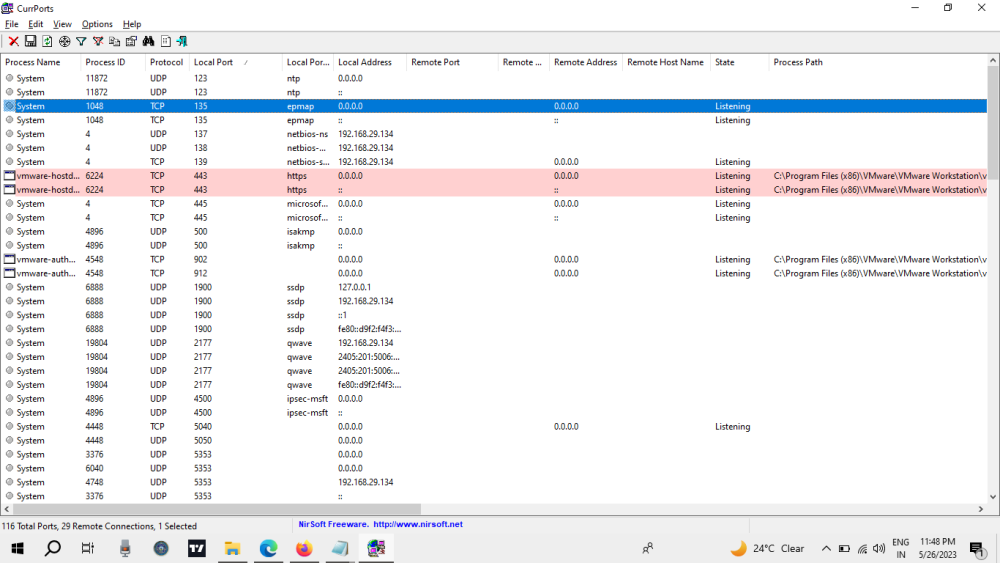Screen dimensions: 1000x563
Task: Open Properties via toolbar icon
Action: pos(130,41)
